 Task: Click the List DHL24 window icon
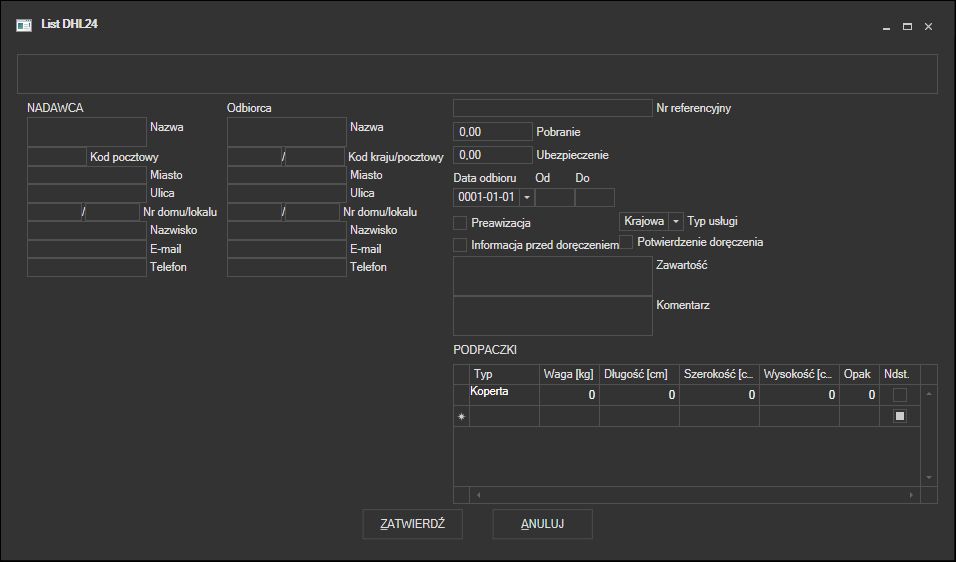click(24, 25)
